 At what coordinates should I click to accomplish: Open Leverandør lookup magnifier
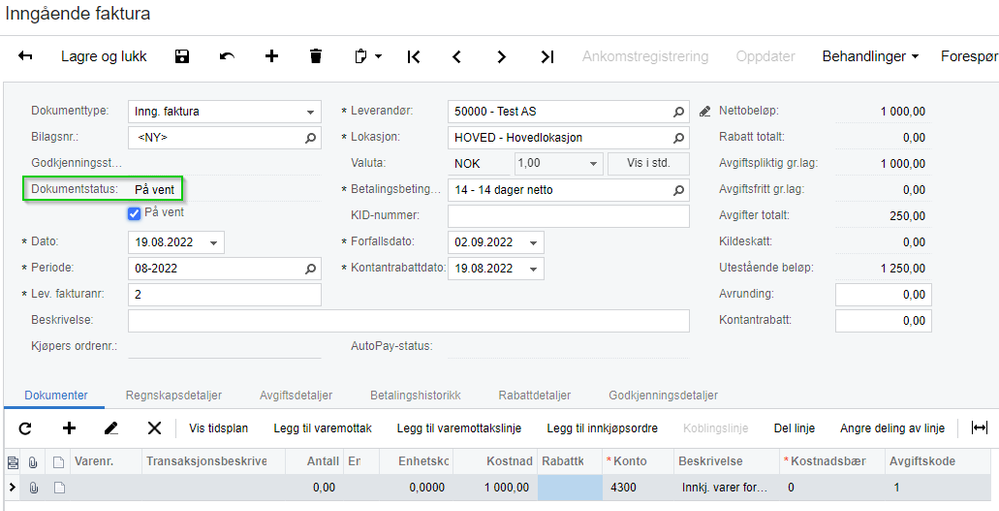(x=679, y=112)
